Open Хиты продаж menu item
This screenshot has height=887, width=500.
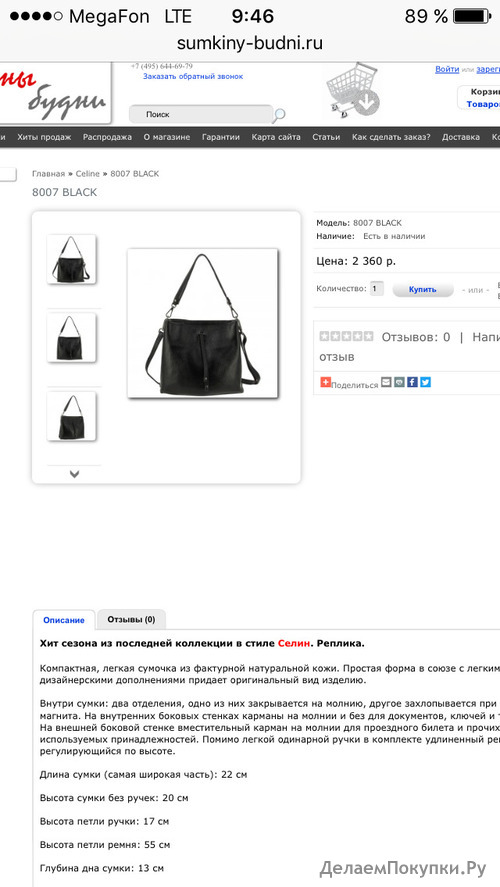[x=44, y=137]
